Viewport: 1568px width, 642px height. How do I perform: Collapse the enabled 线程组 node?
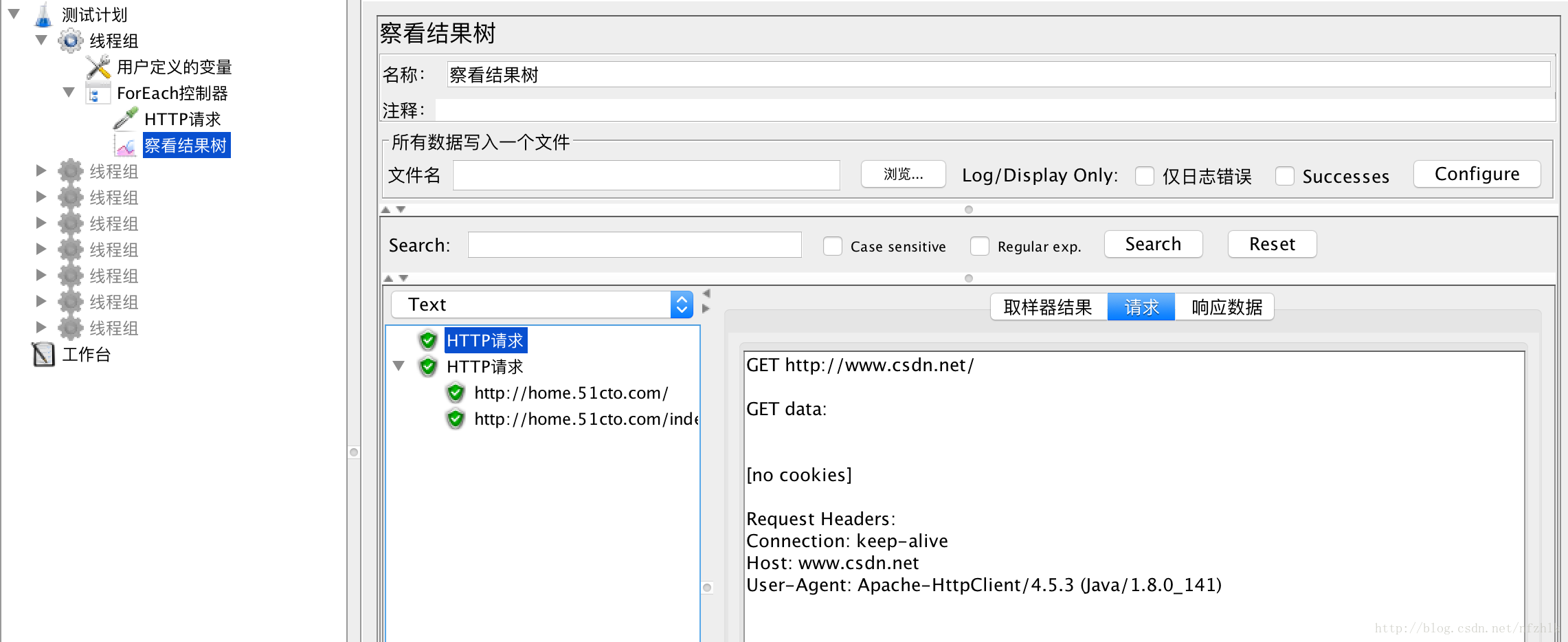click(41, 40)
